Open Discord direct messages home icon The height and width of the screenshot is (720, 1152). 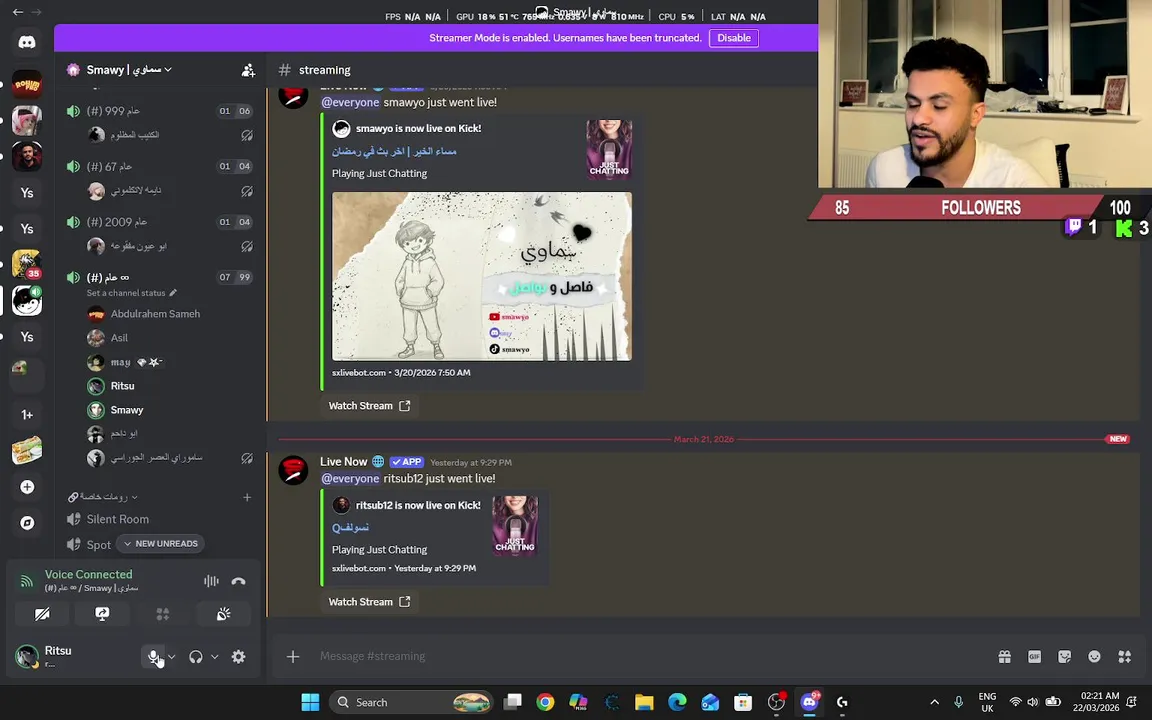click(27, 43)
